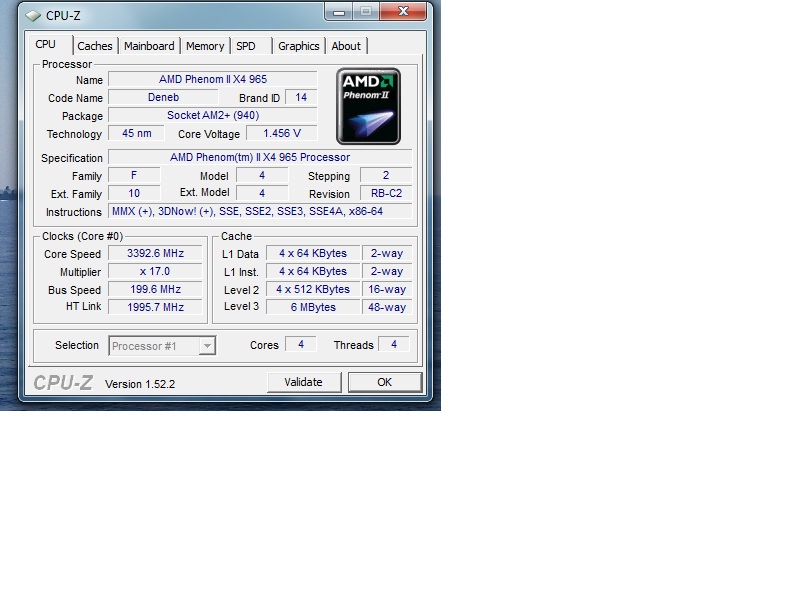Click the instructions list starting with 'MMX (+)'
Image resolution: width=800 pixels, height=600 pixels.
pos(260,211)
